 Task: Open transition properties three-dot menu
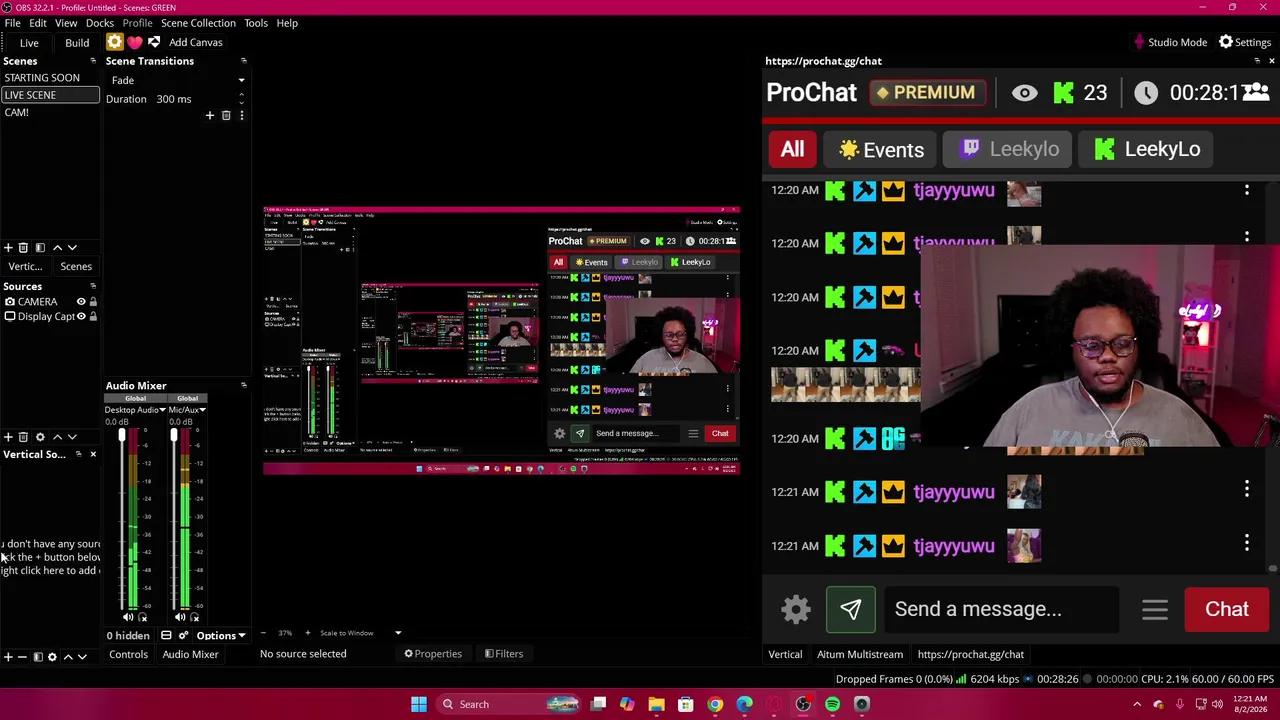[x=241, y=115]
